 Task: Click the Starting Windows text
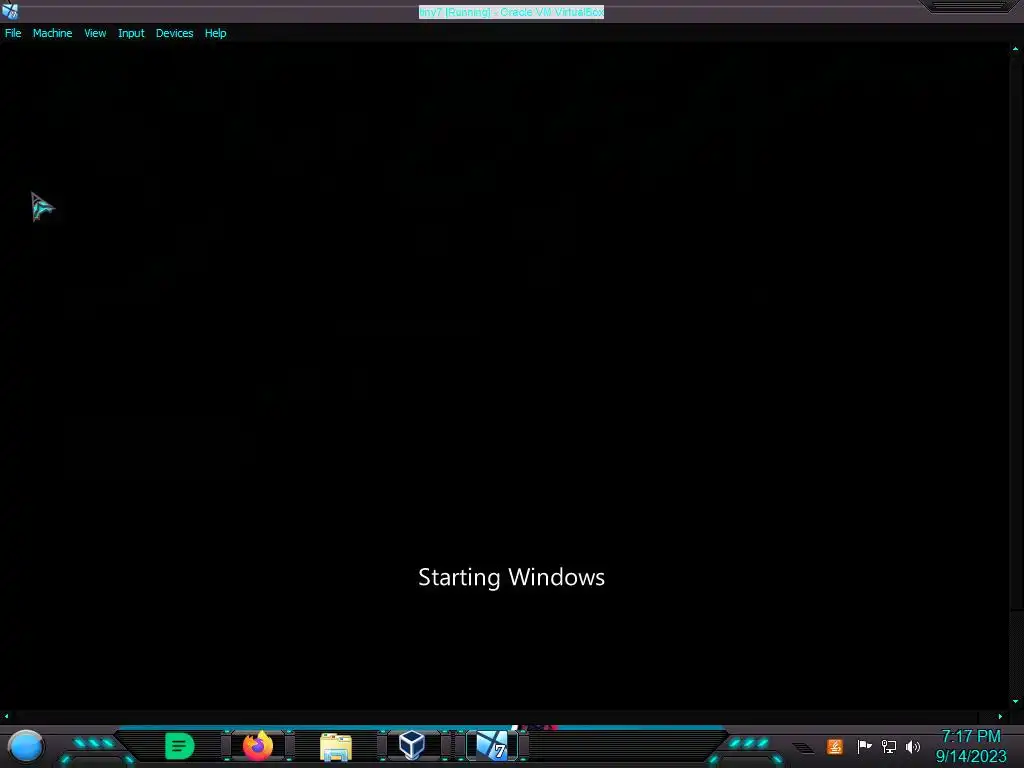(511, 577)
